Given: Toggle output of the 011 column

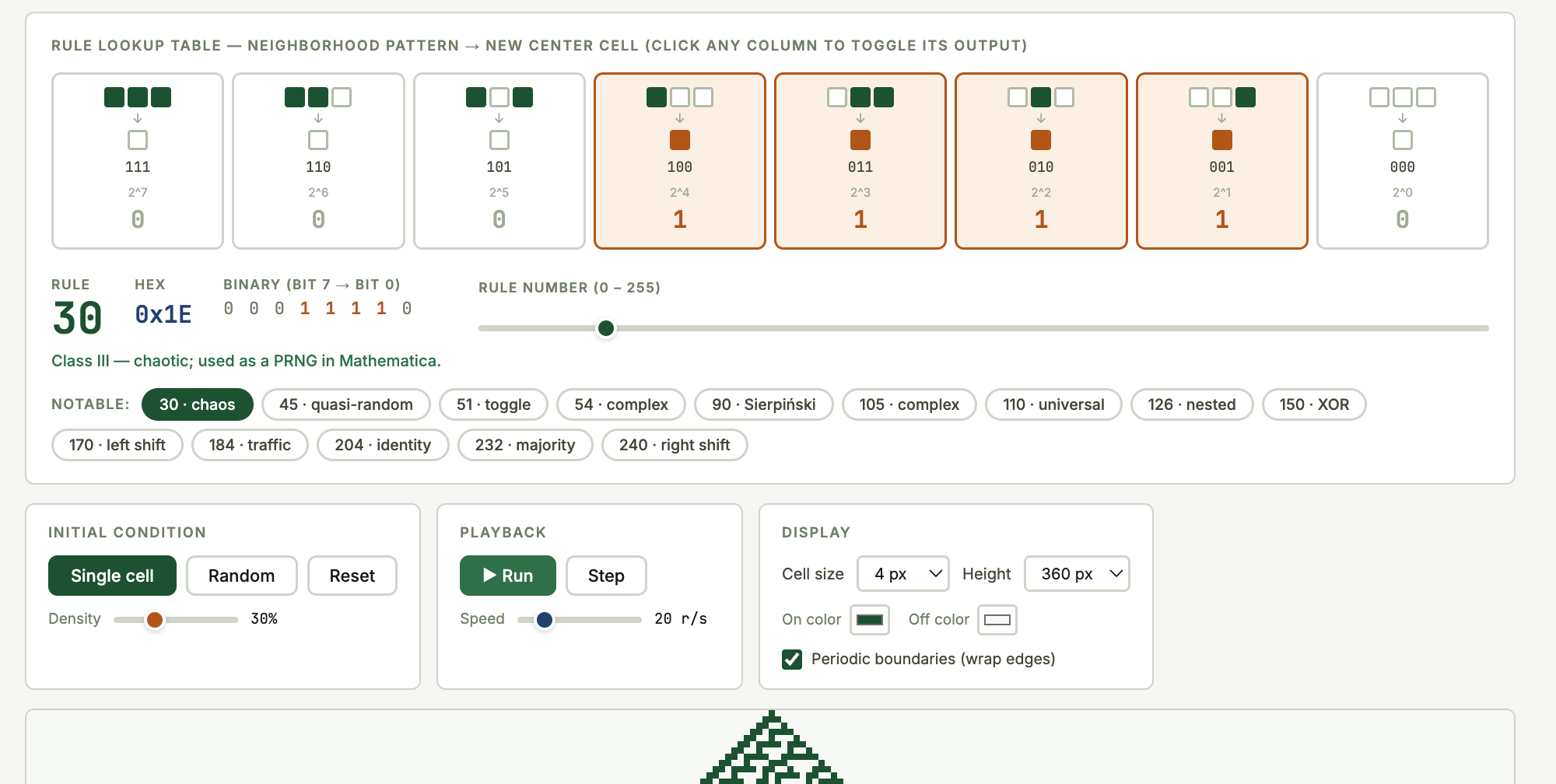Looking at the screenshot, I should pos(860,161).
